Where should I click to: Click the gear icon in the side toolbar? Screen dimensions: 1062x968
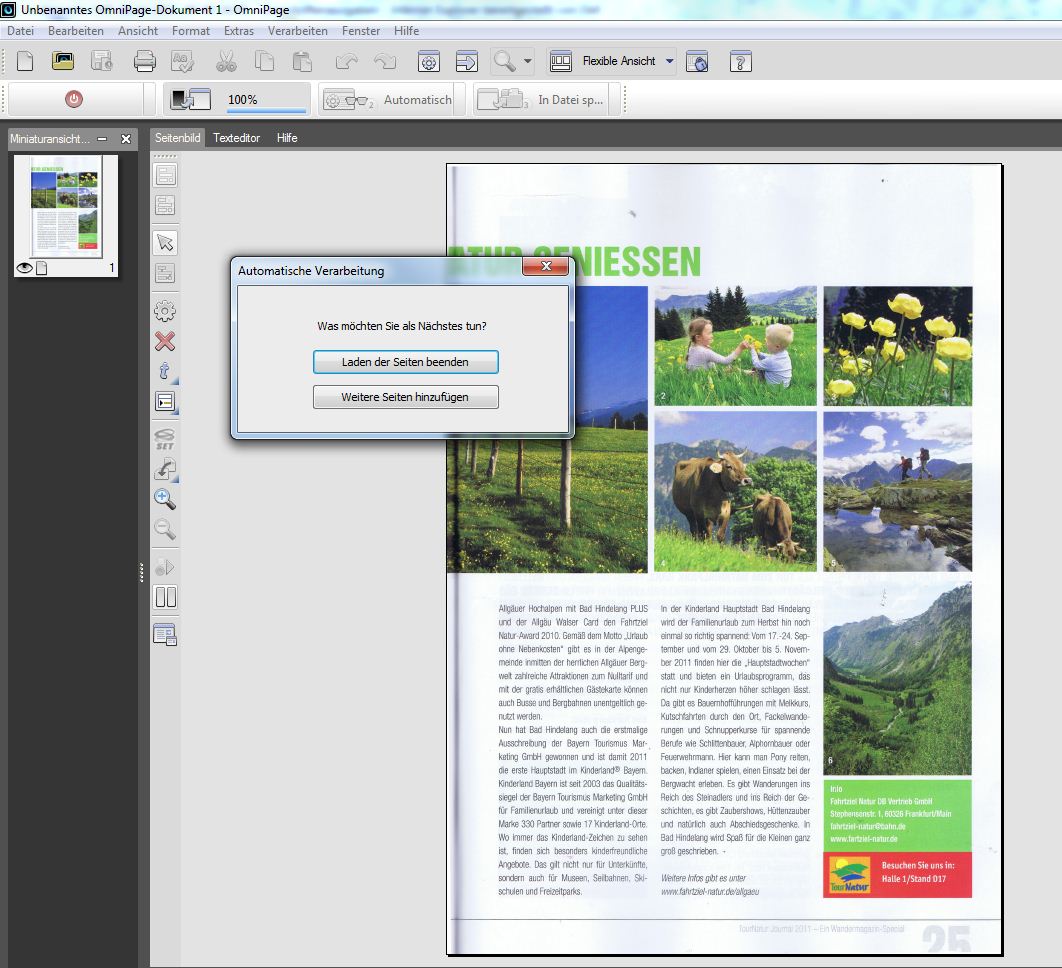[165, 311]
